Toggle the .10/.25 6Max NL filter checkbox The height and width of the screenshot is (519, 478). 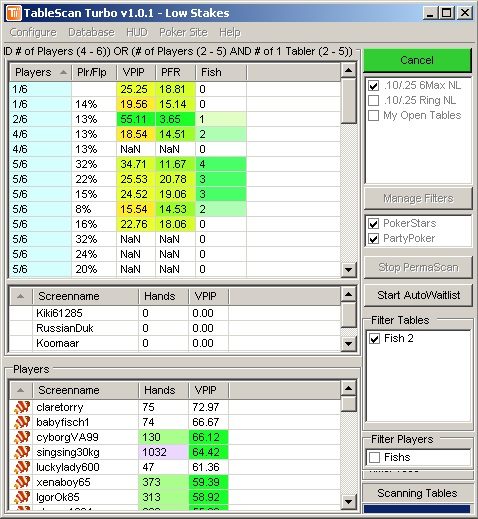tap(374, 86)
